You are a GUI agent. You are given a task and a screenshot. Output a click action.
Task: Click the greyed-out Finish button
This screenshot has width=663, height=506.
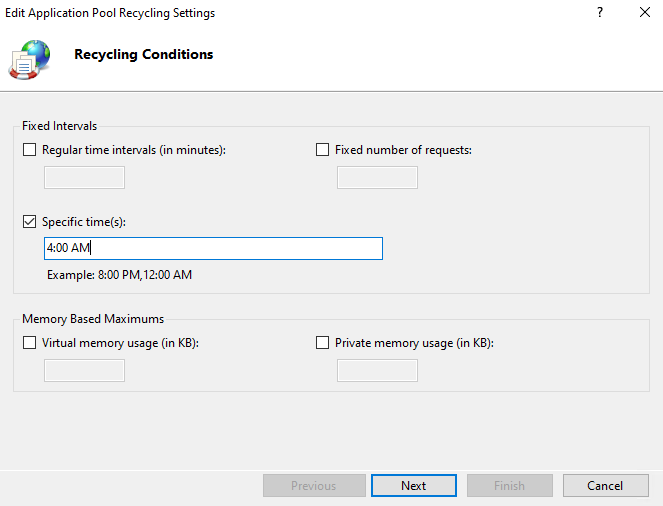[509, 486]
